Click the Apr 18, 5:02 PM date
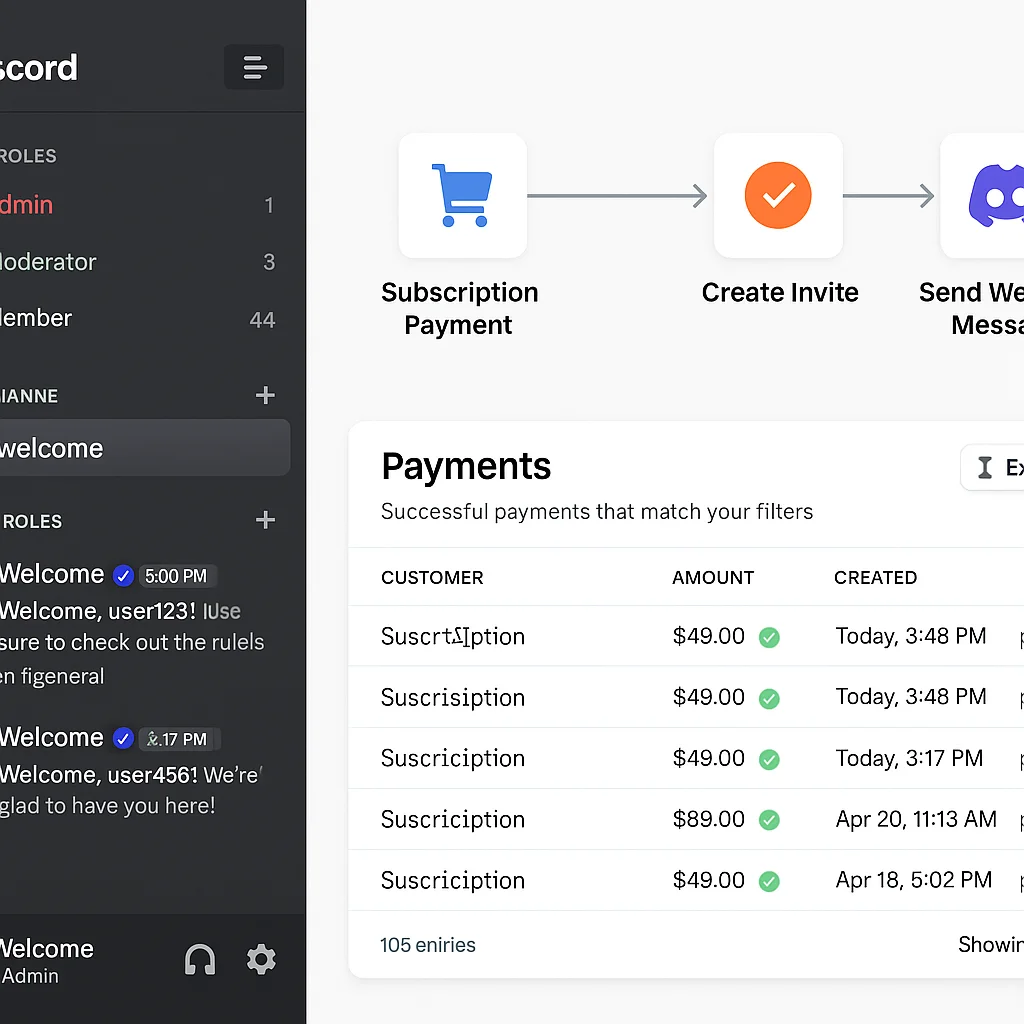Viewport: 1024px width, 1024px height. pos(914,880)
